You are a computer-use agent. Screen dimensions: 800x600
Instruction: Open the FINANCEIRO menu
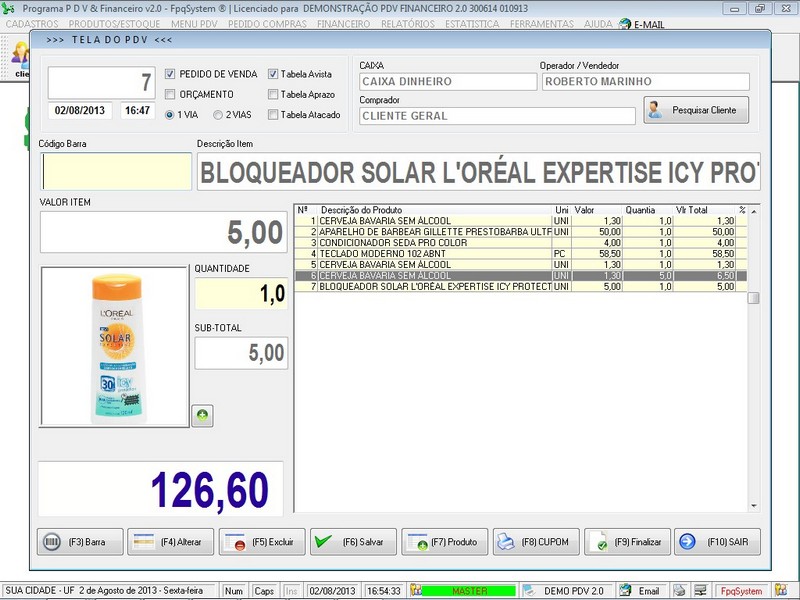tap(343, 24)
